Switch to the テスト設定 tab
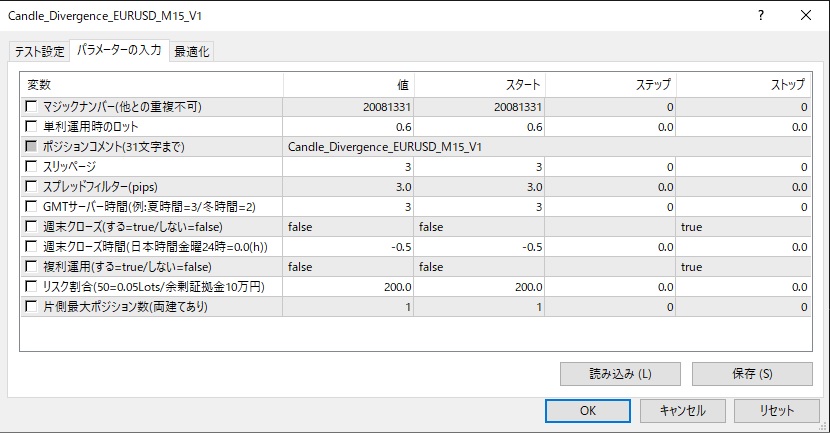The image size is (830, 433). point(39,52)
